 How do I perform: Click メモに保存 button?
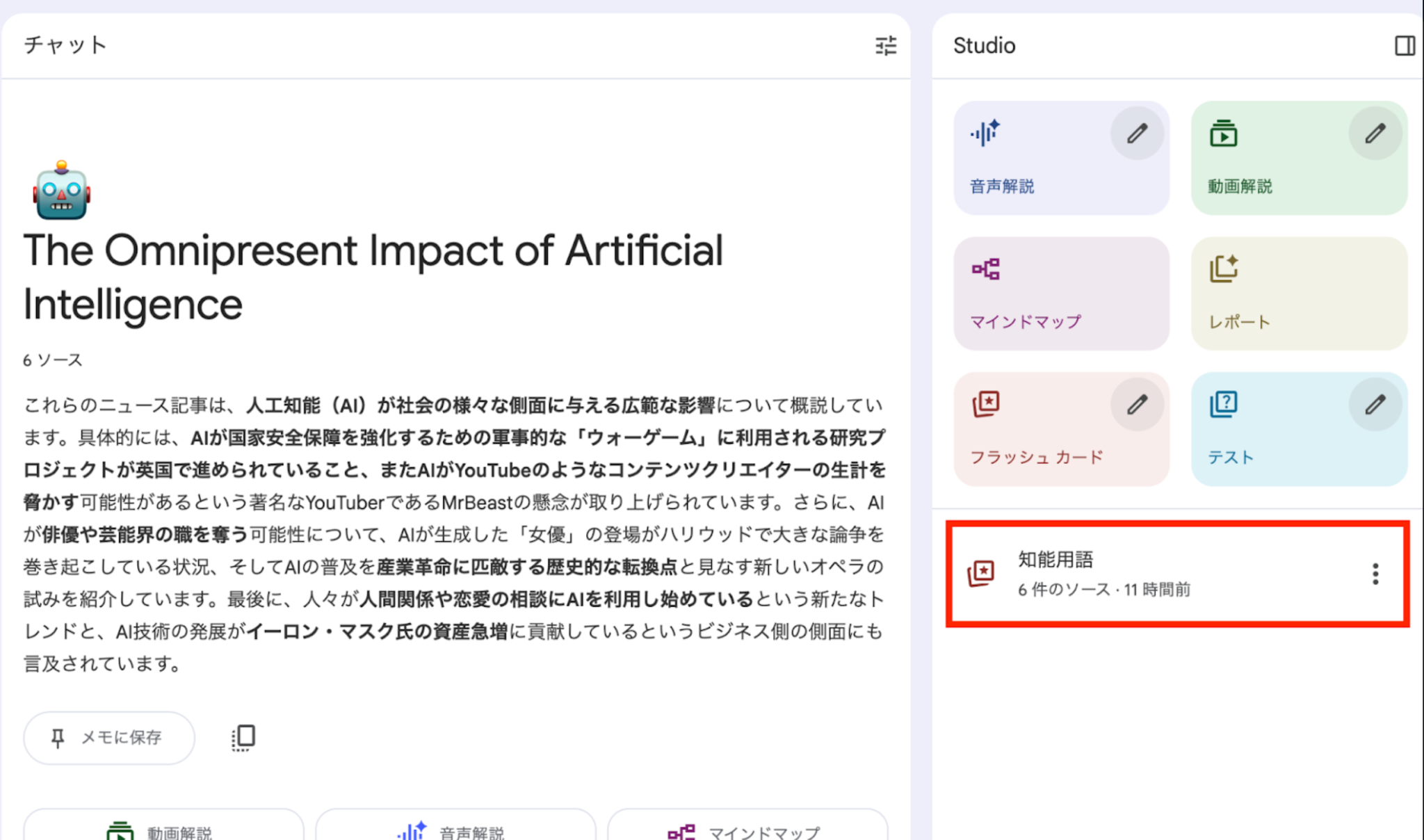tap(109, 738)
